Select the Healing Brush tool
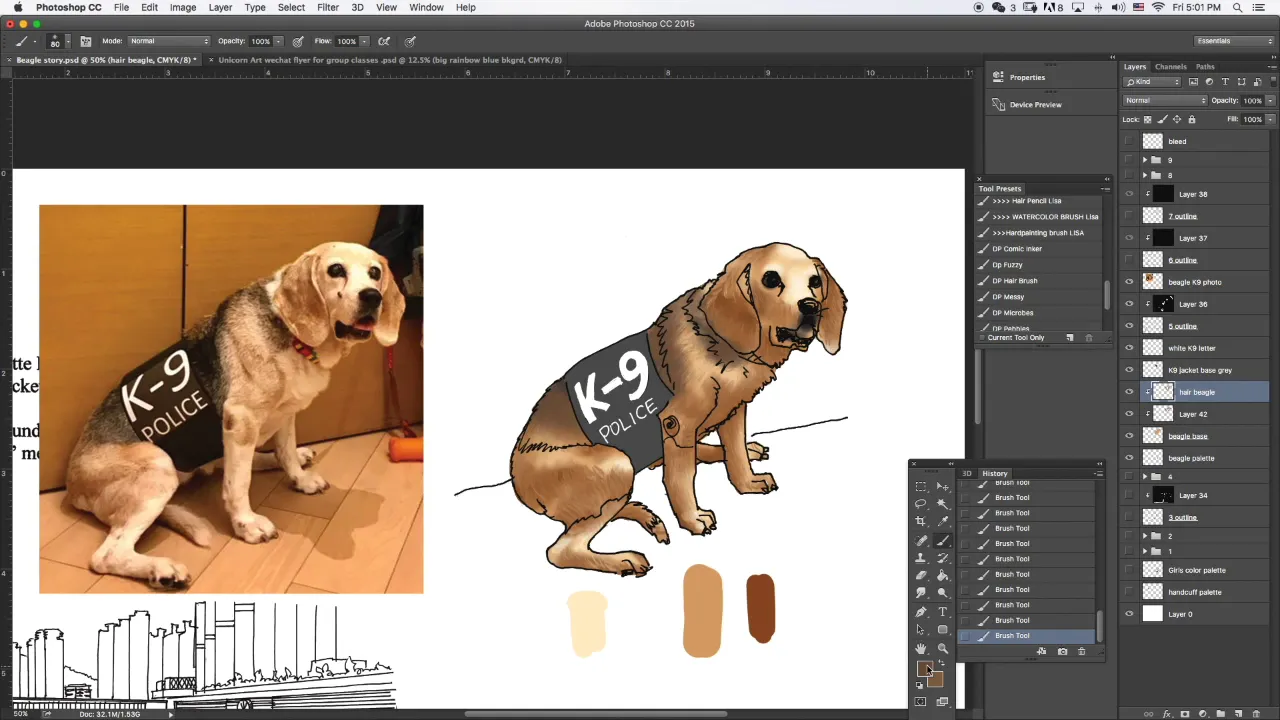Viewport: 1280px width, 720px height. point(921,540)
